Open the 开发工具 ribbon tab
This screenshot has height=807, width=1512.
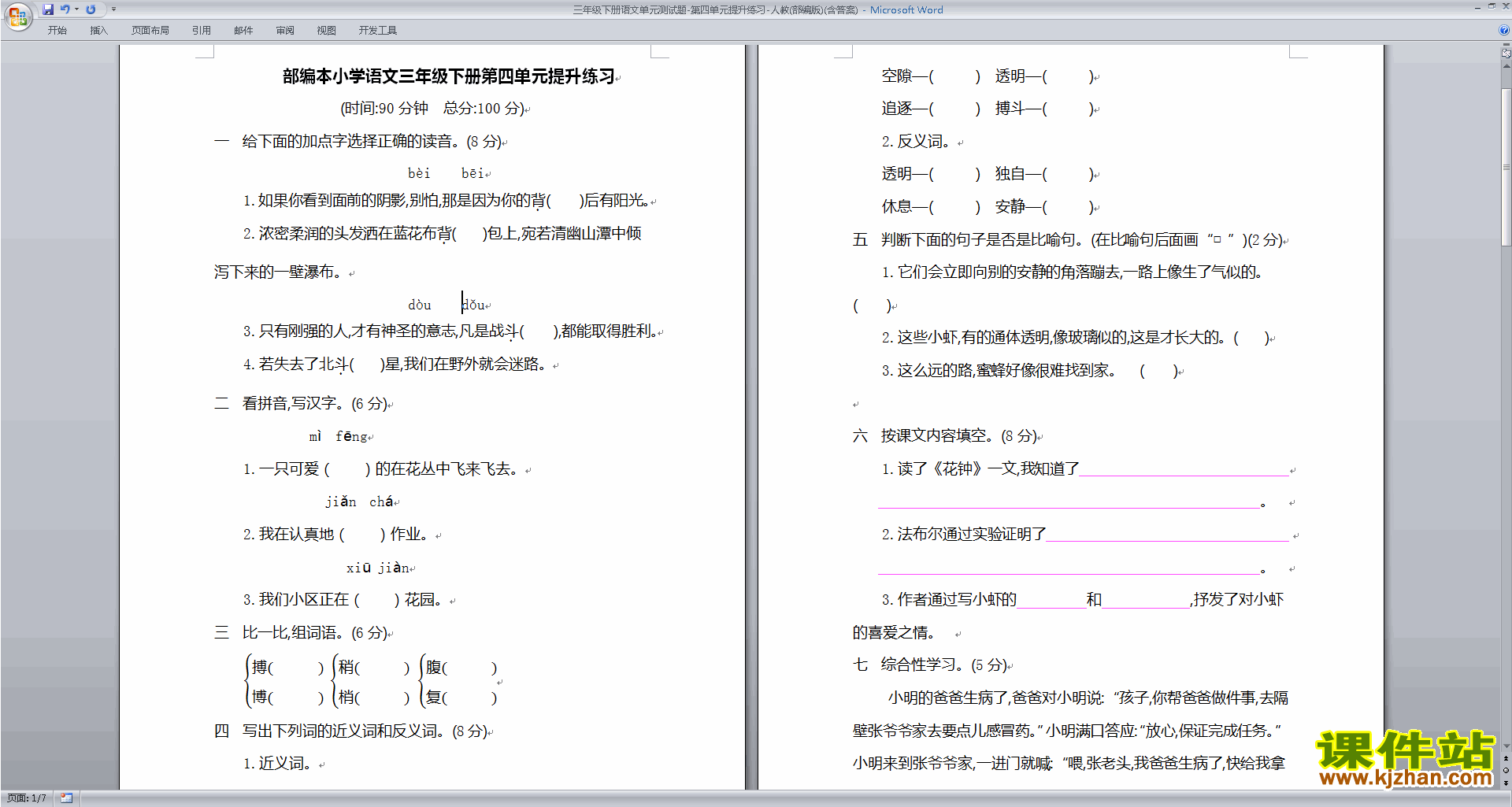pos(378,30)
